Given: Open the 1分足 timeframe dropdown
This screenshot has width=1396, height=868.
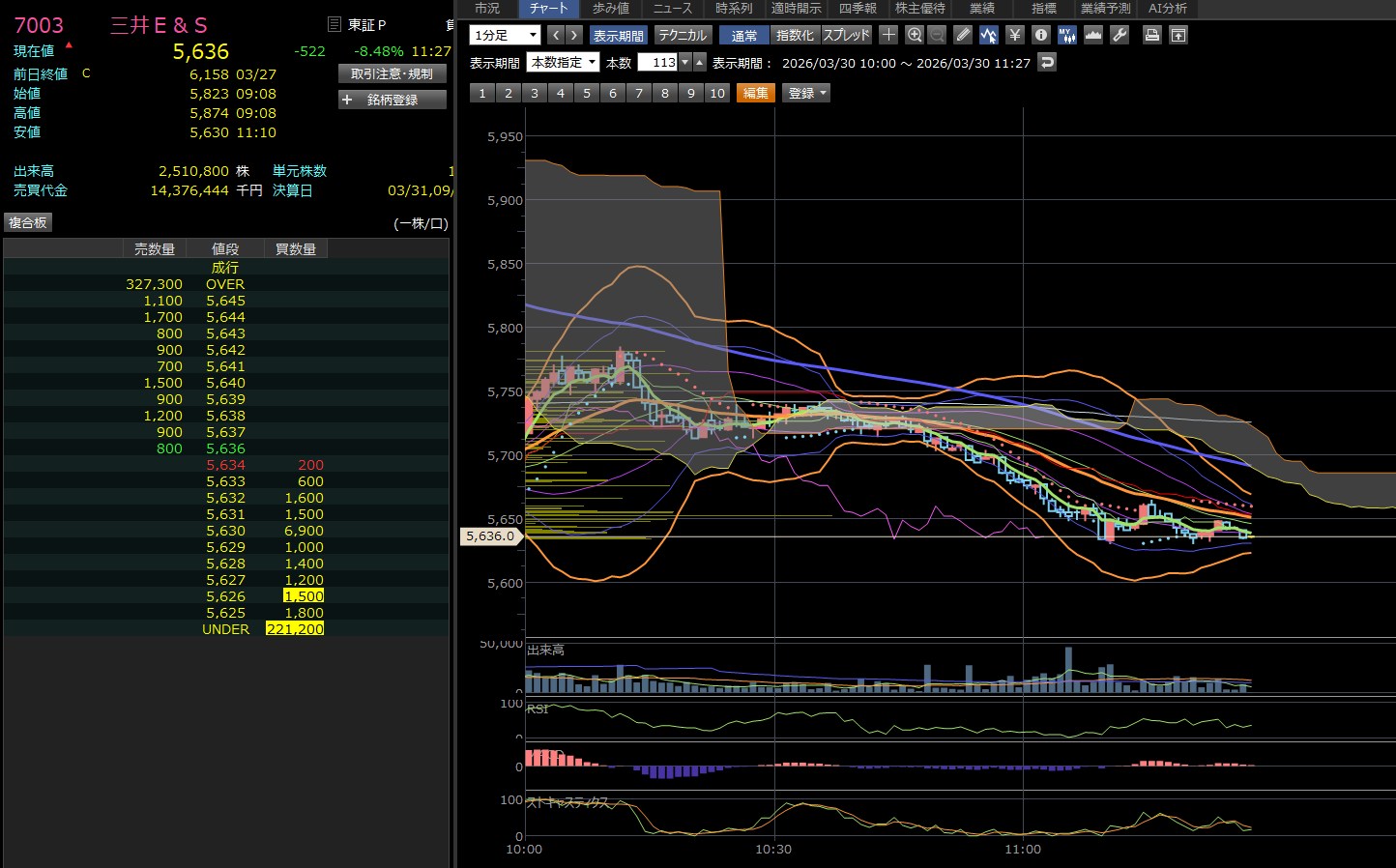Looking at the screenshot, I should (x=505, y=35).
